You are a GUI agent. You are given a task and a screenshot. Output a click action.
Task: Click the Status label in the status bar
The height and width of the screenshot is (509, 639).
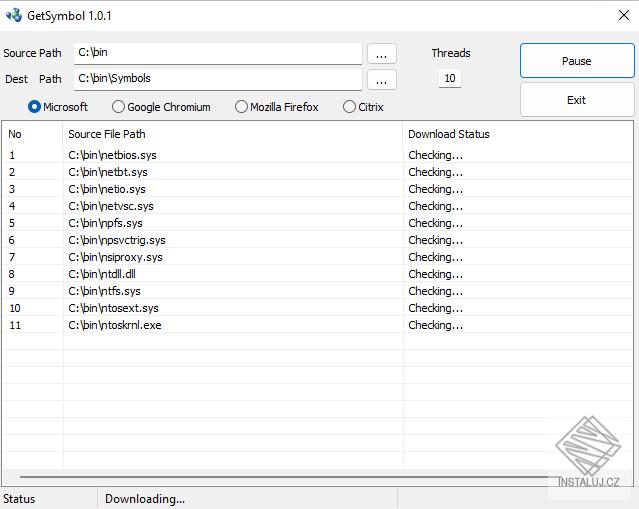coord(19,499)
